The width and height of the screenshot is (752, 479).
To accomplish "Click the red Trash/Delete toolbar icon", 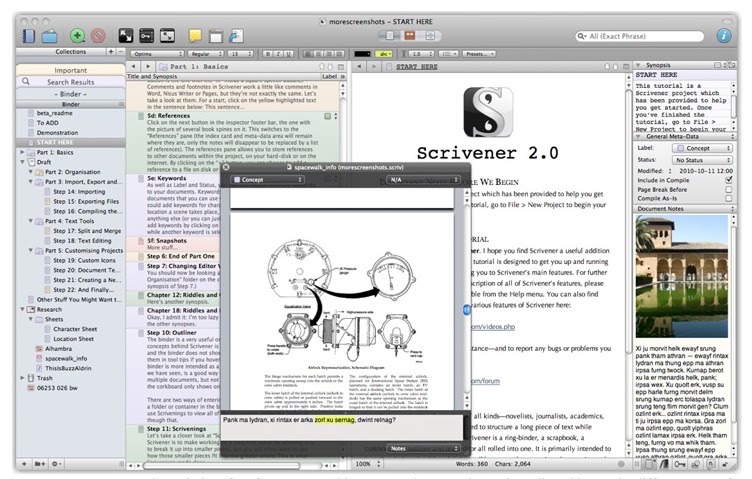I will [x=98, y=35].
